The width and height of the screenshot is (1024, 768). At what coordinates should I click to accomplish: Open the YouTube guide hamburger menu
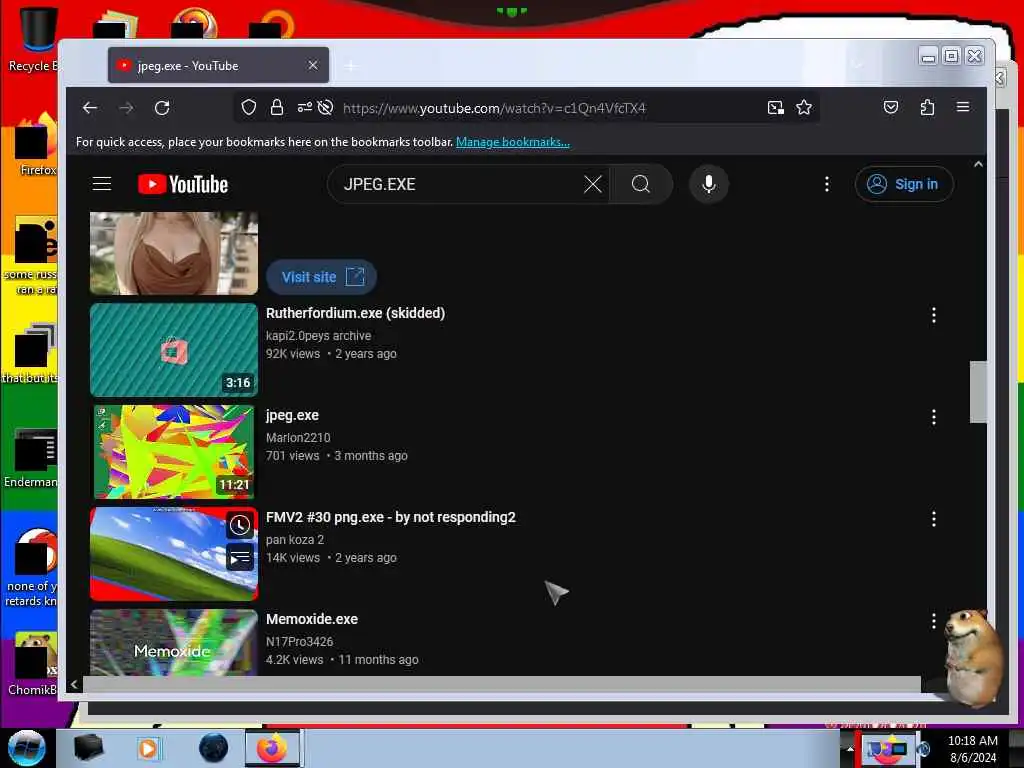point(102,184)
